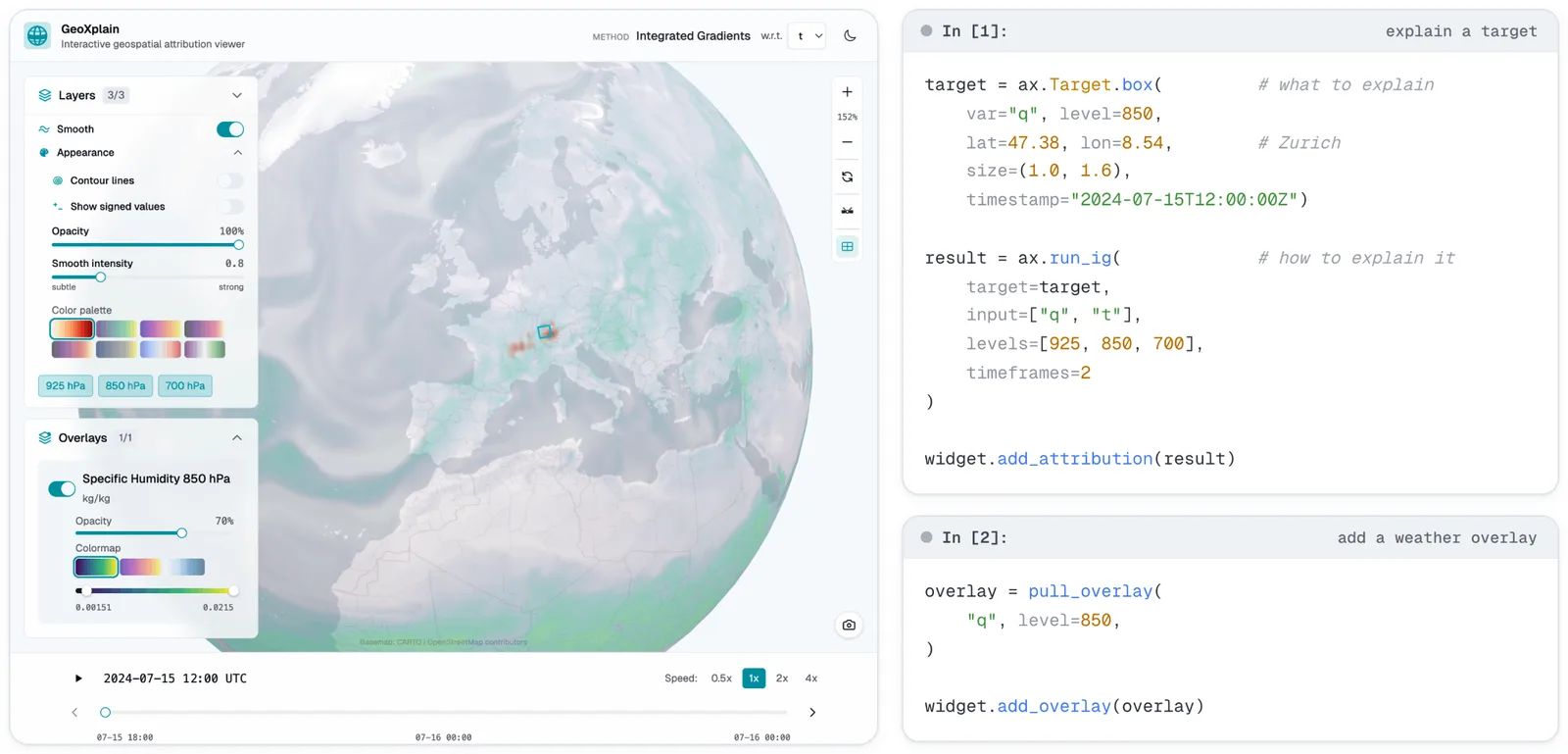Select the blue overlay colormap swatch
This screenshot has height=754, width=1568.
184,567
